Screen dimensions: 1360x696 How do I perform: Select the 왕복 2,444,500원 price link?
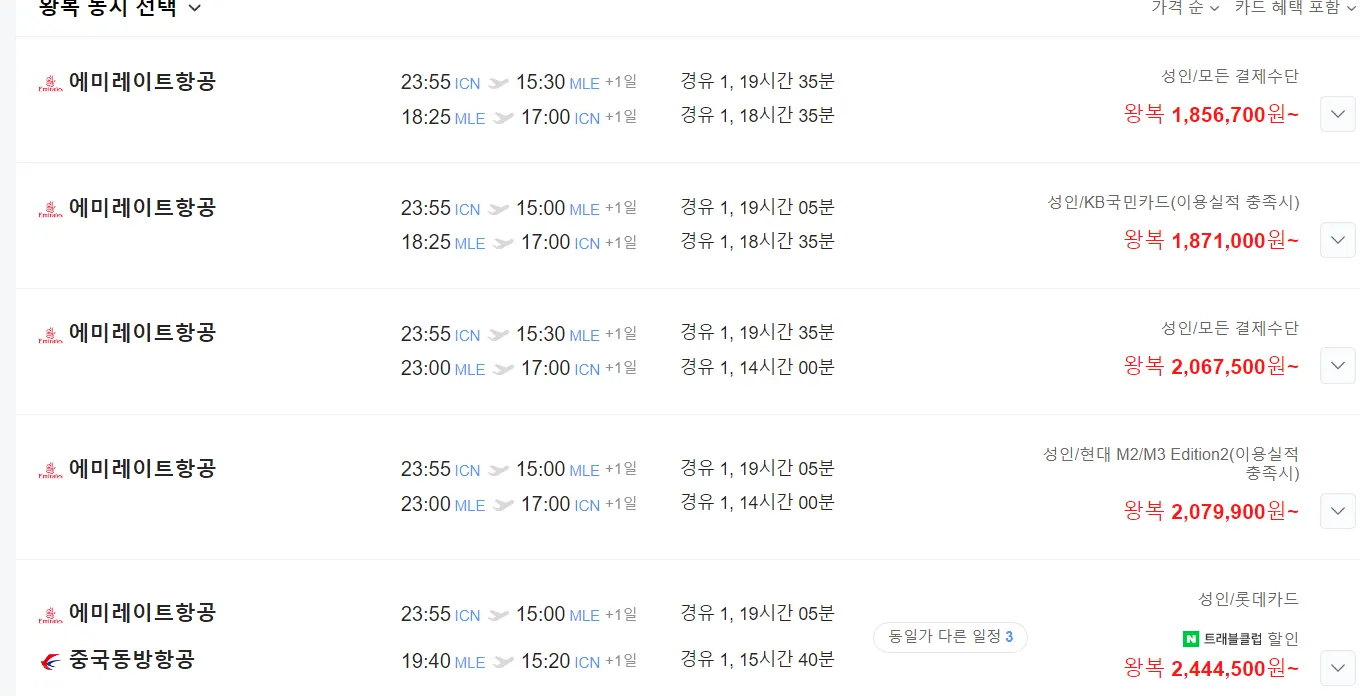[1211, 667]
